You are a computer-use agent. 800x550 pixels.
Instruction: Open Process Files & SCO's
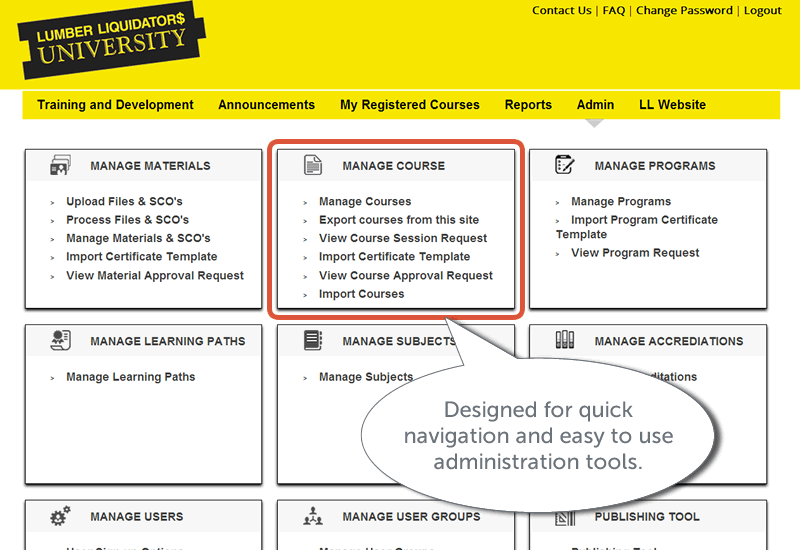tap(127, 219)
